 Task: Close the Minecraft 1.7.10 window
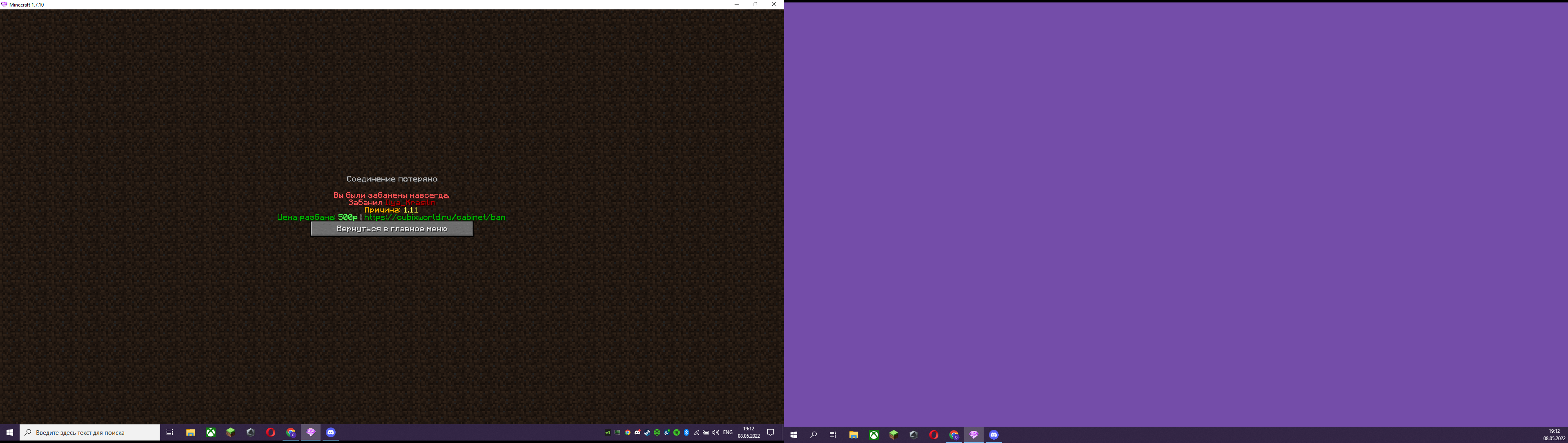pos(774,4)
